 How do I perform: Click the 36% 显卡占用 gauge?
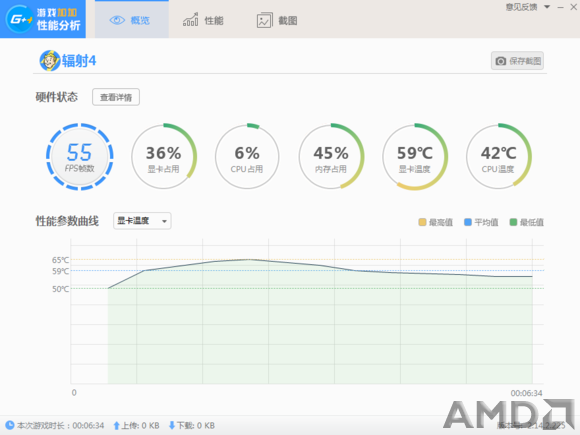click(163, 156)
